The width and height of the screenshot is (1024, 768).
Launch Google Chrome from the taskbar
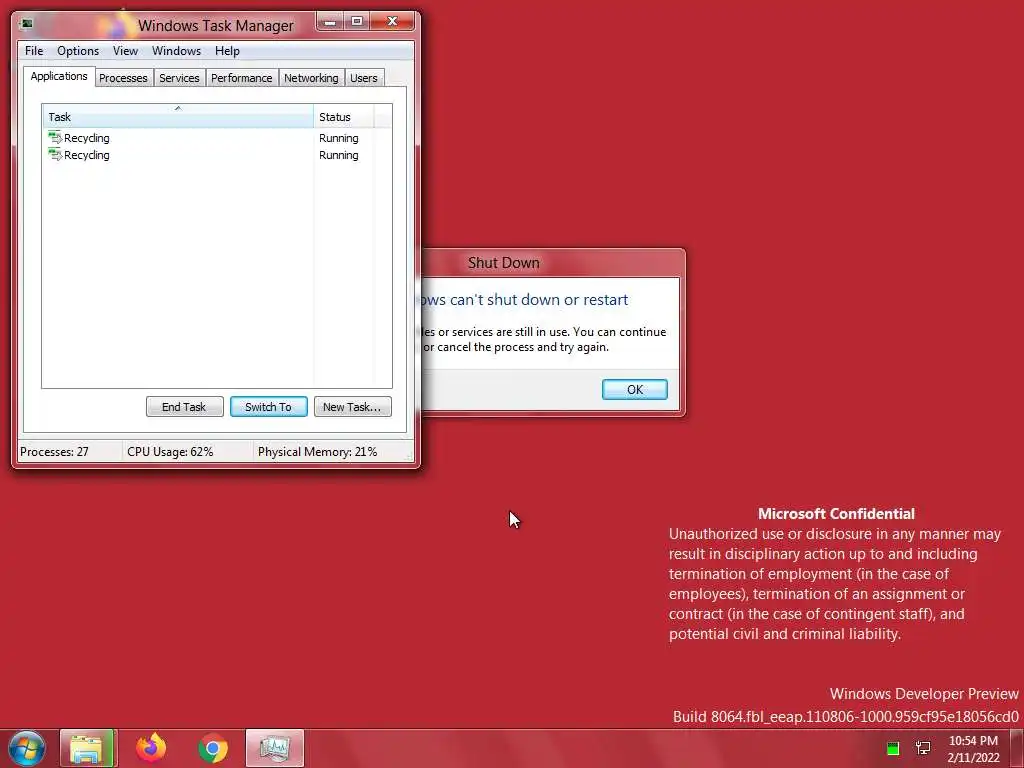[213, 748]
